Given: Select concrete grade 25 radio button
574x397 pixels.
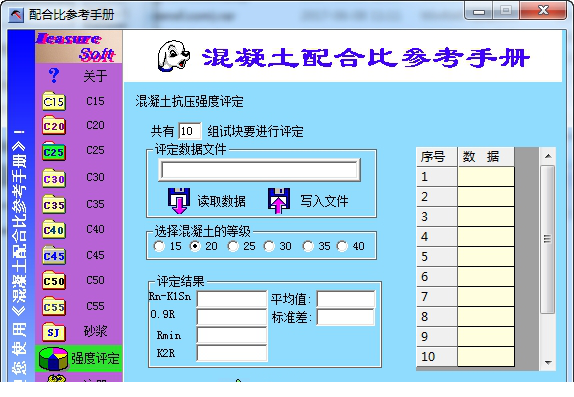Looking at the screenshot, I should pos(233,246).
